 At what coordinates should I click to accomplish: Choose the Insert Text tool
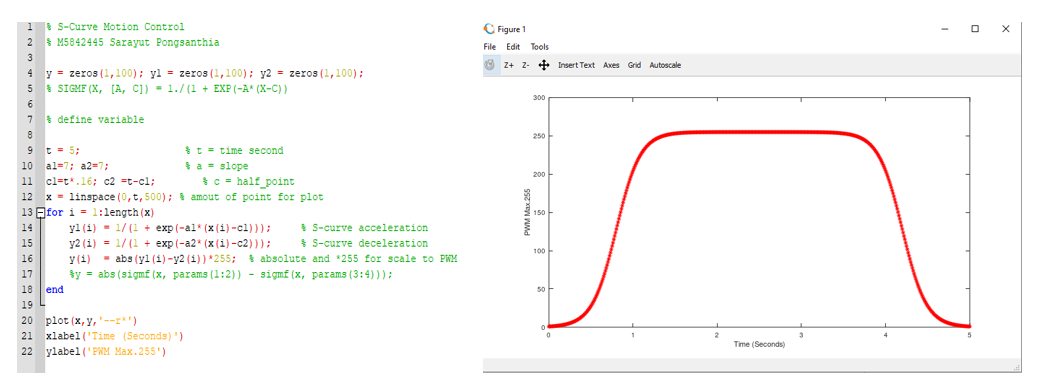576,65
